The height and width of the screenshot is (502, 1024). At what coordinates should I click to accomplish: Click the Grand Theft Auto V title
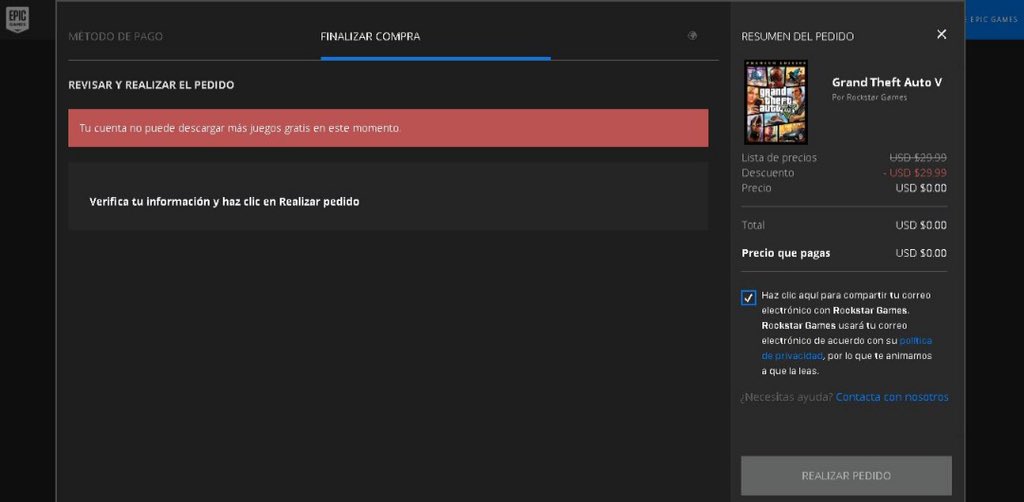click(x=887, y=82)
